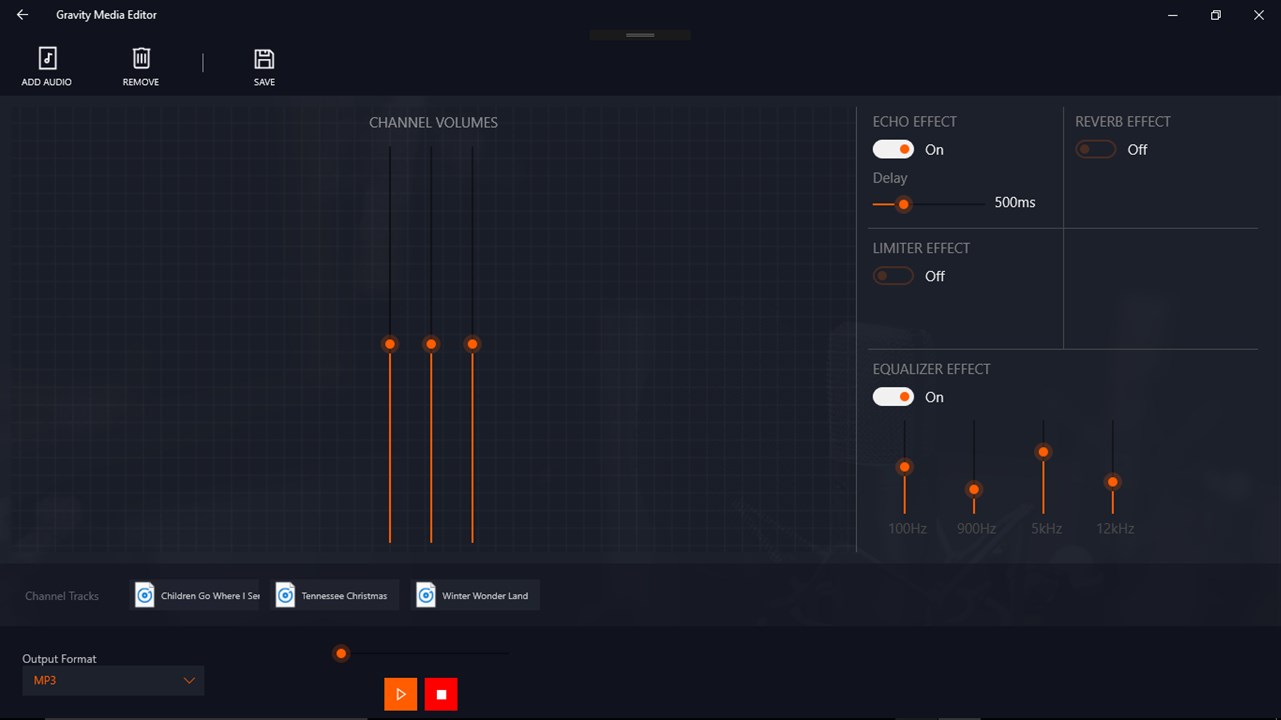Save the project with the Save icon
The height and width of the screenshot is (720, 1281).
pyautogui.click(x=264, y=58)
